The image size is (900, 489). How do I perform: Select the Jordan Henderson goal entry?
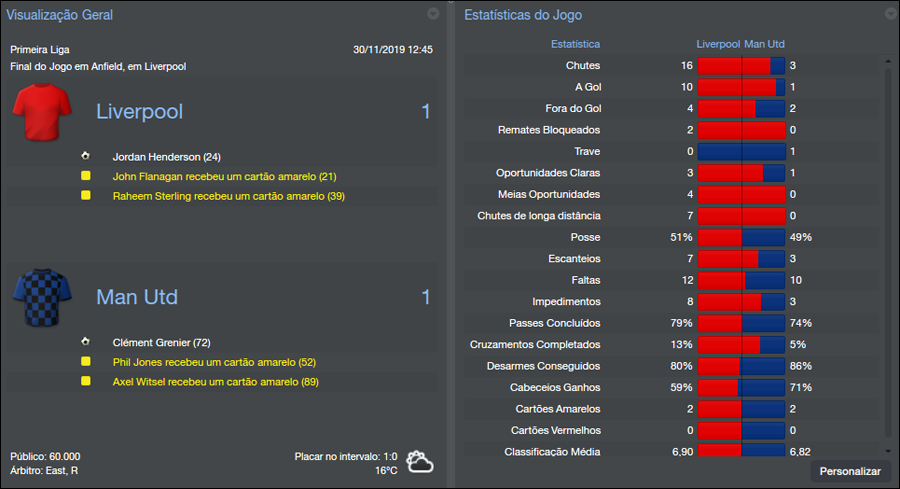click(x=166, y=157)
